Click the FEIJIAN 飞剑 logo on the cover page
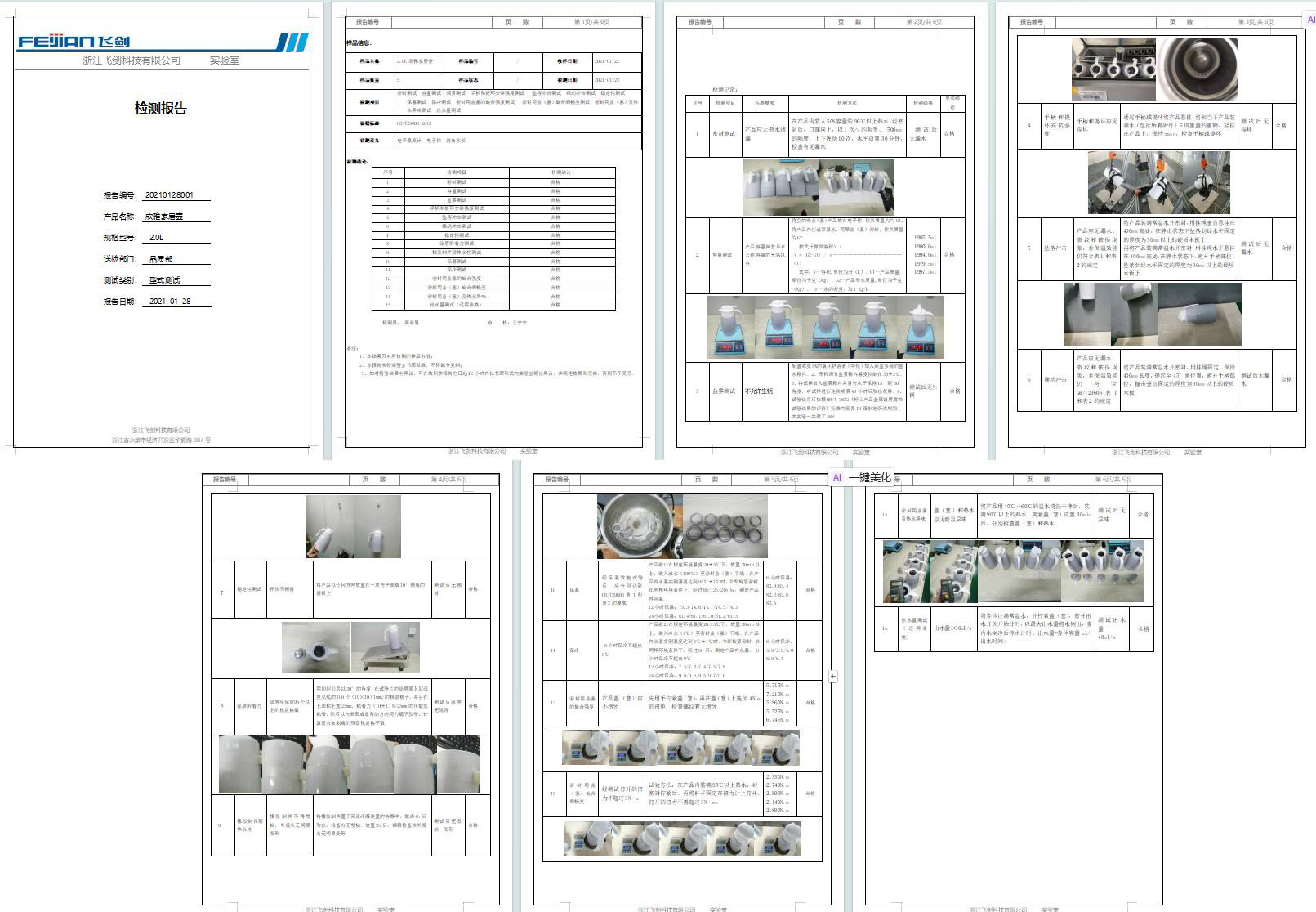Viewport: 1316px width, 912px height. tap(74, 42)
